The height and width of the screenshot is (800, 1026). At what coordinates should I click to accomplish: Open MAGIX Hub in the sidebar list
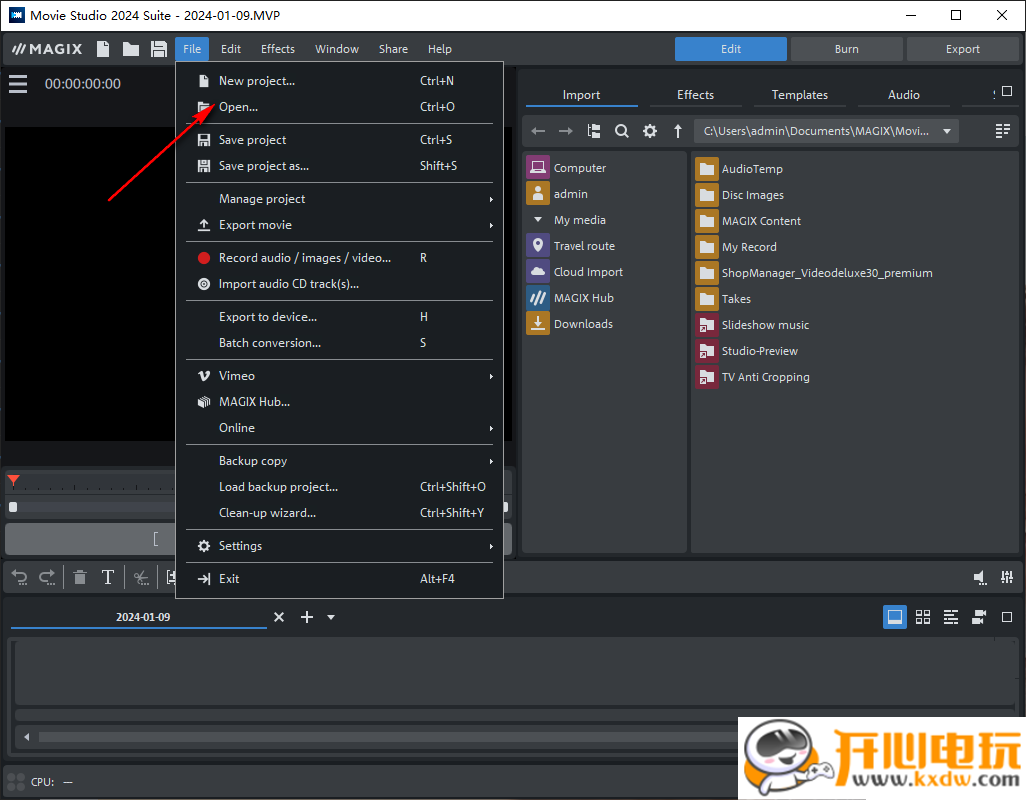pyautogui.click(x=571, y=298)
